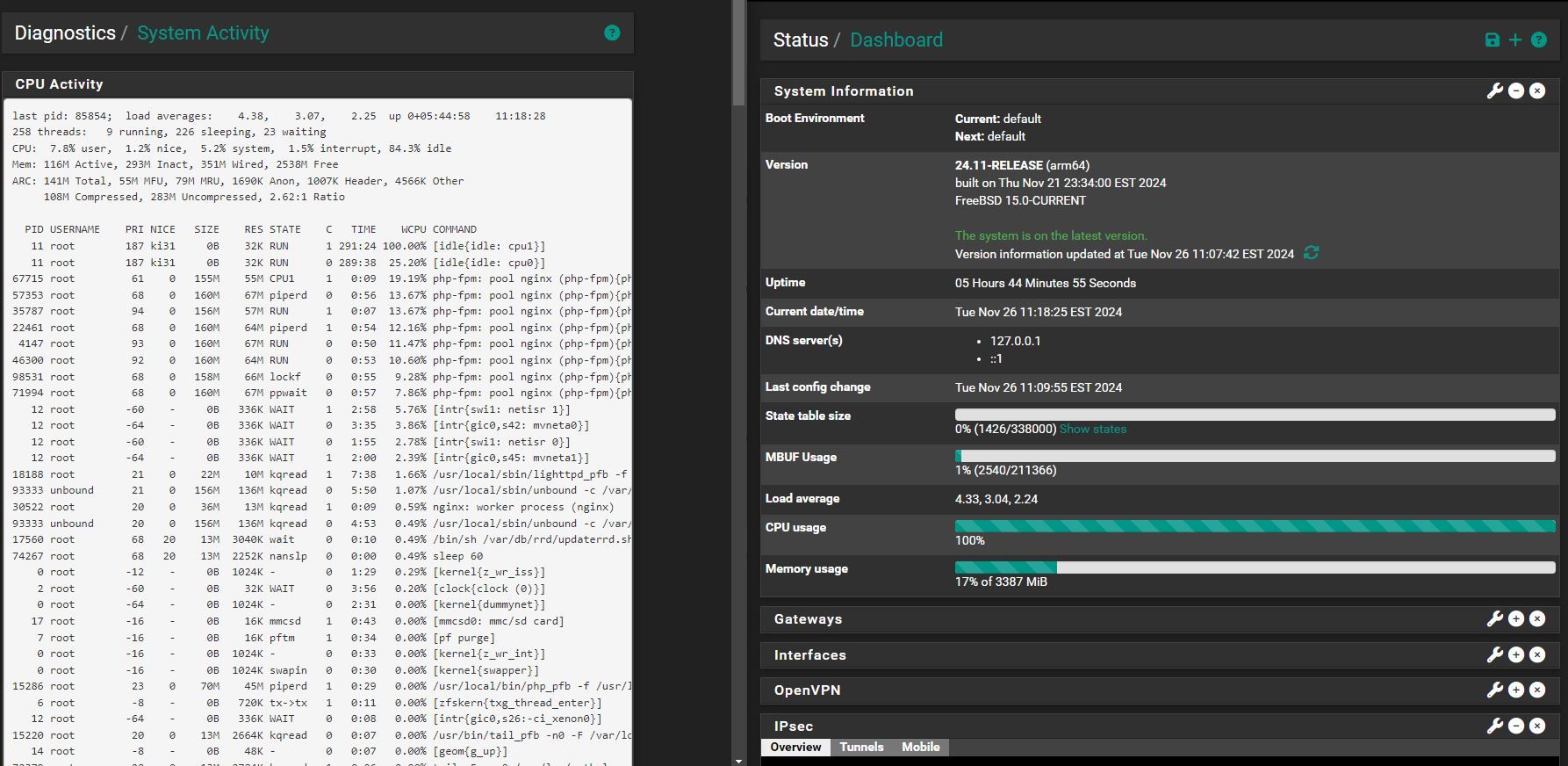Click the vertical scrollbar between the panes

coord(738,53)
